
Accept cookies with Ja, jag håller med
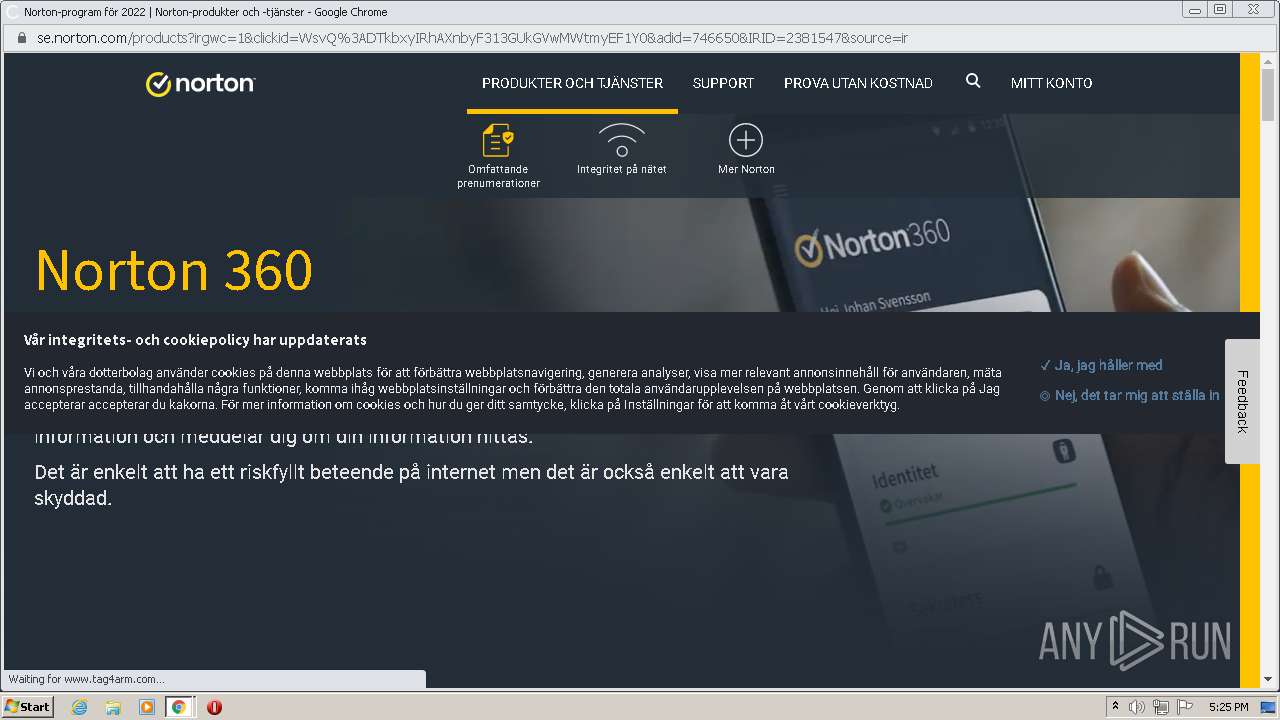click(1101, 366)
